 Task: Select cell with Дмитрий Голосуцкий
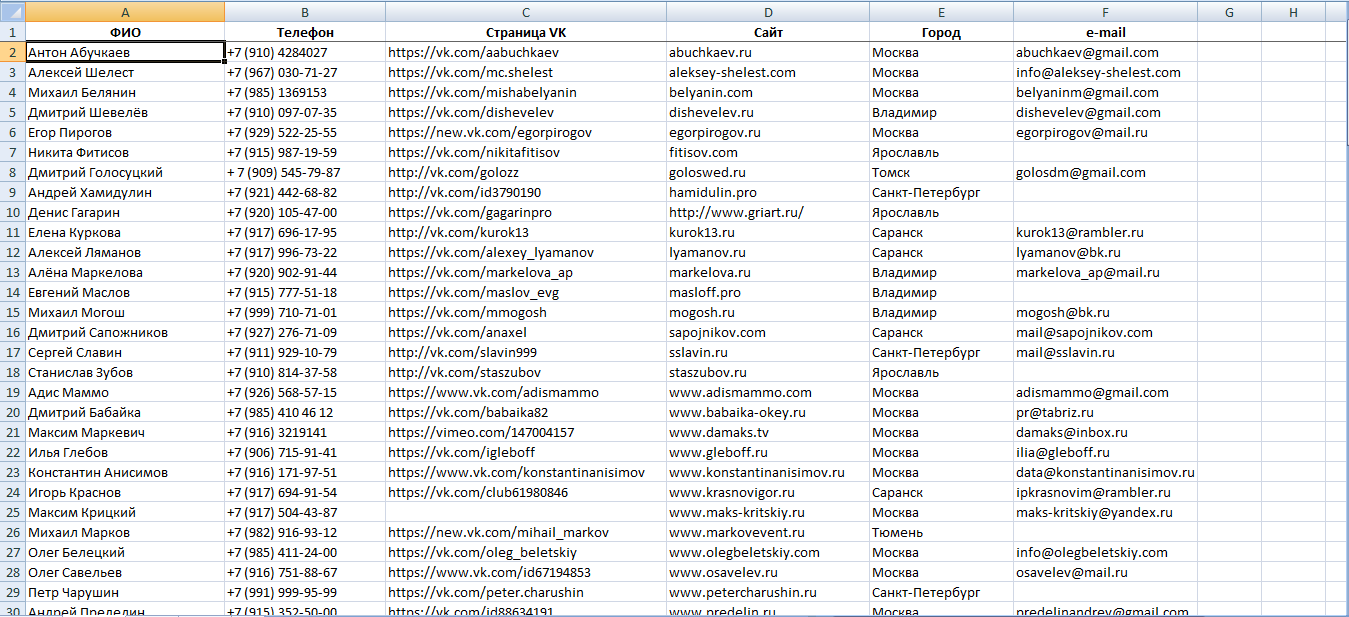coord(125,172)
